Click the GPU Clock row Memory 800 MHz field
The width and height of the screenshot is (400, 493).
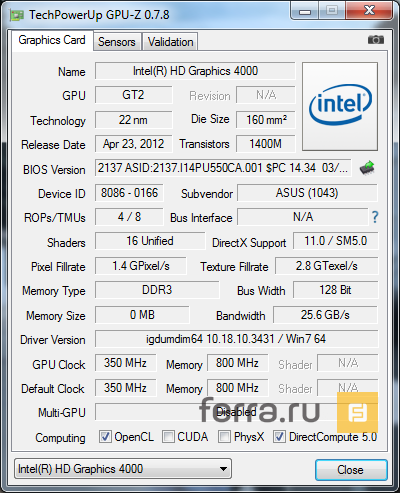click(238, 363)
